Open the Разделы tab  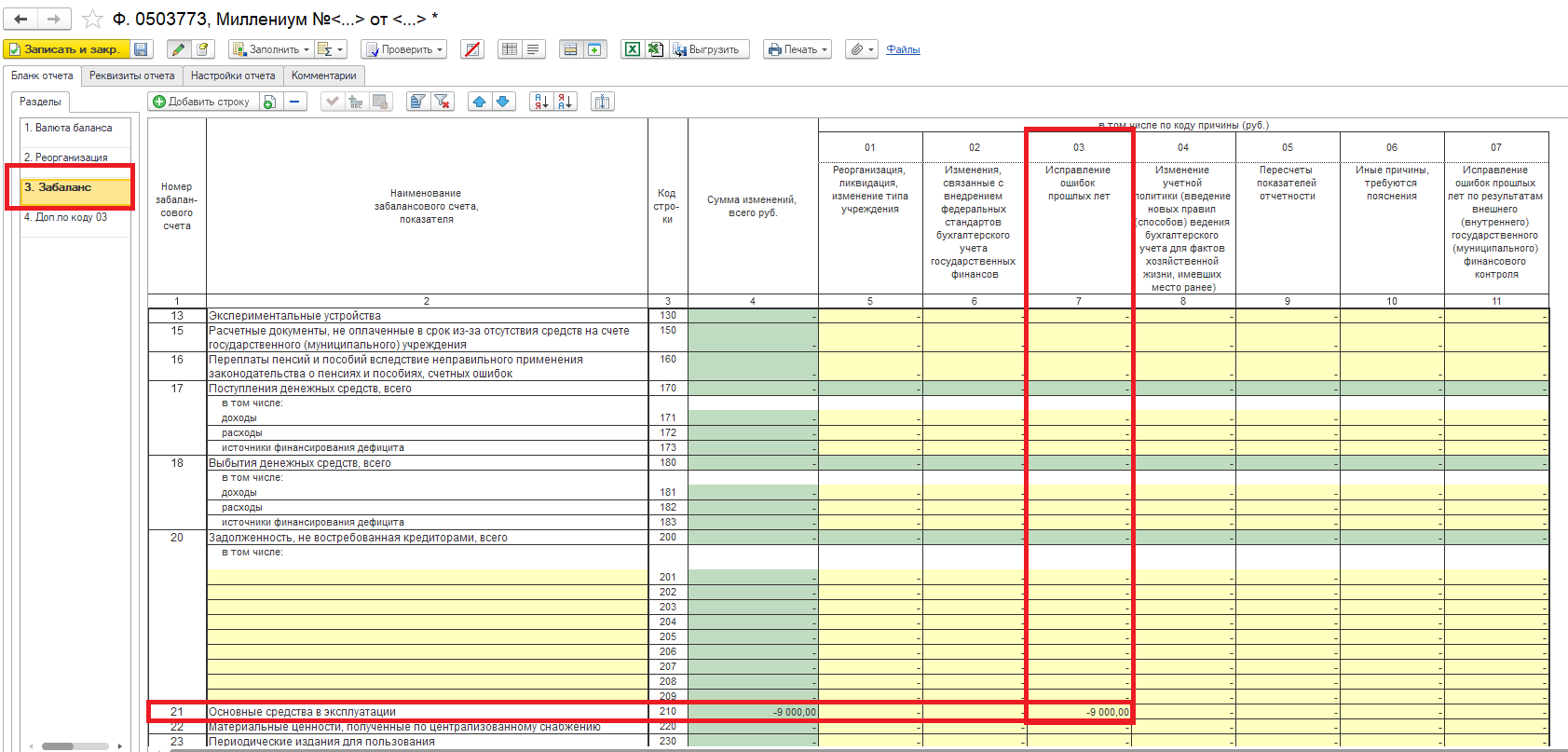(40, 102)
